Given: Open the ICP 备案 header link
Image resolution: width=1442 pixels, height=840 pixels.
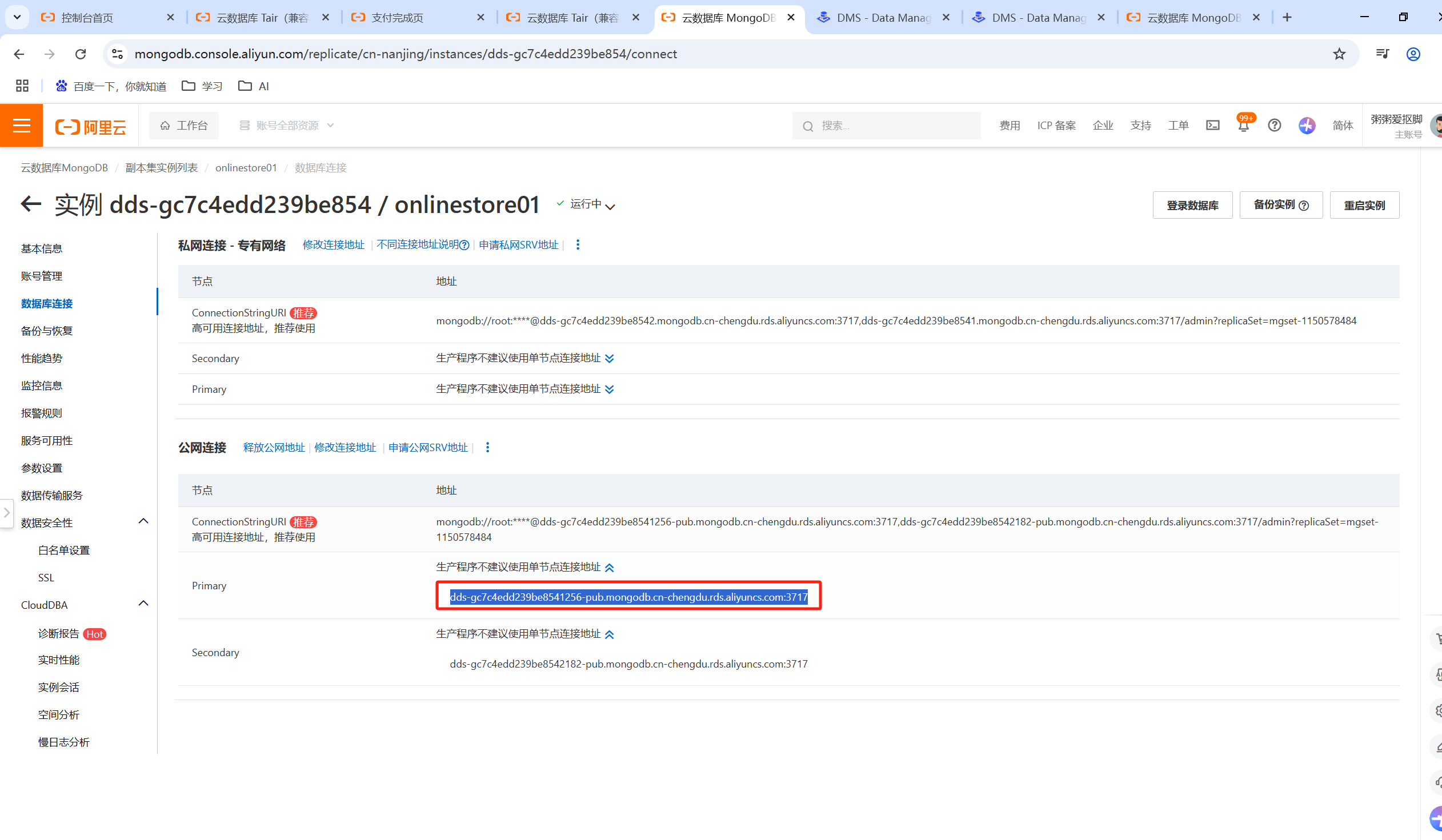Looking at the screenshot, I should pos(1056,125).
